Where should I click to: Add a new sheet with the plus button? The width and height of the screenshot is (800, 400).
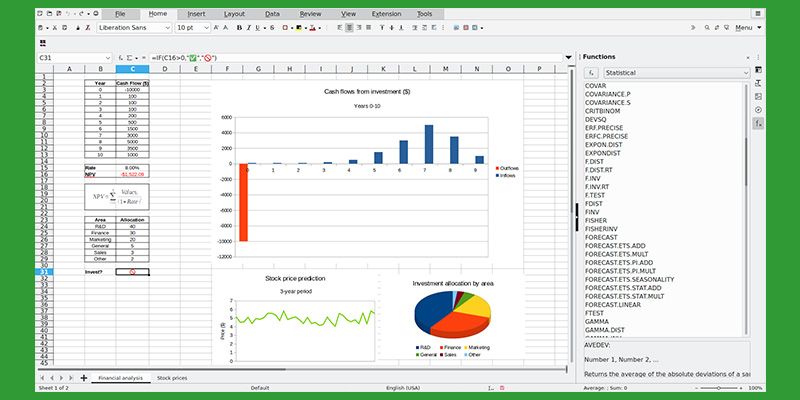click(84, 378)
